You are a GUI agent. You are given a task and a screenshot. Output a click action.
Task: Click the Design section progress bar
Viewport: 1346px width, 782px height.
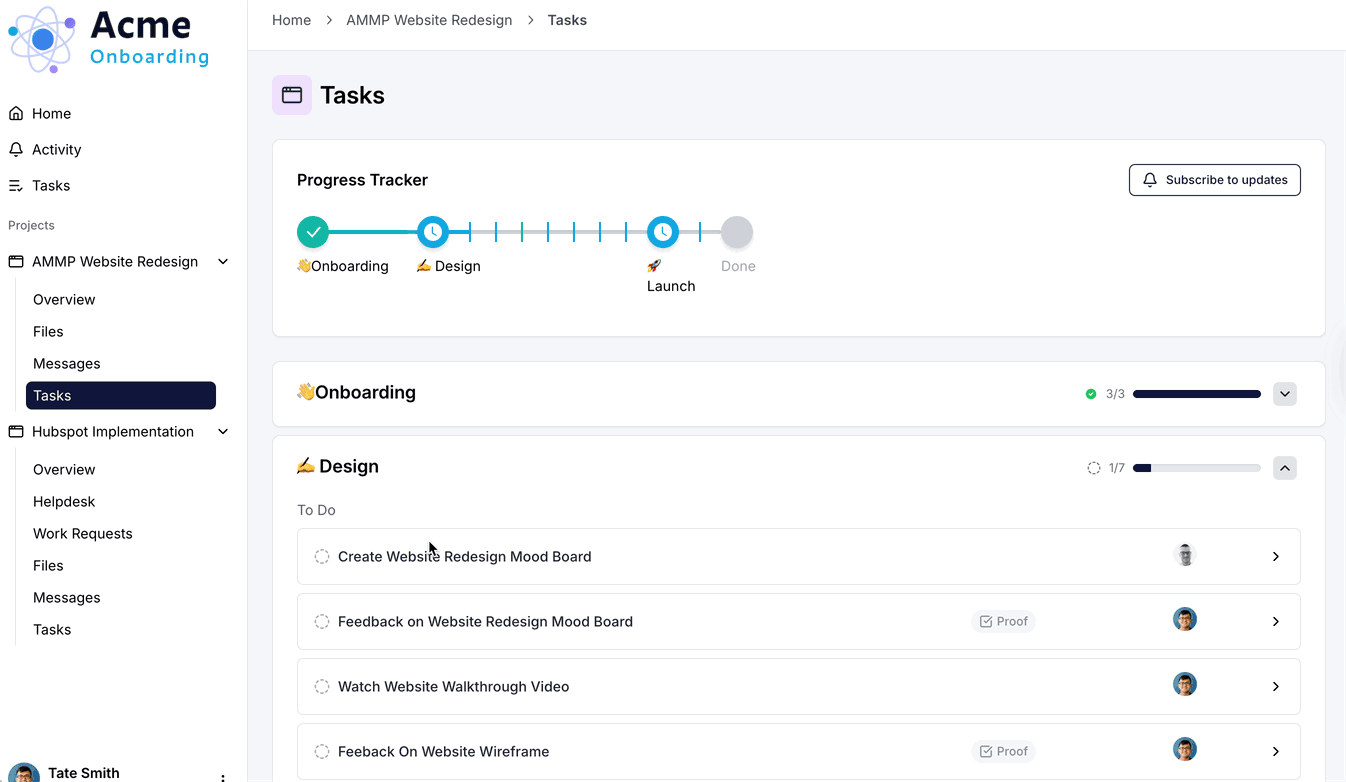point(1196,468)
